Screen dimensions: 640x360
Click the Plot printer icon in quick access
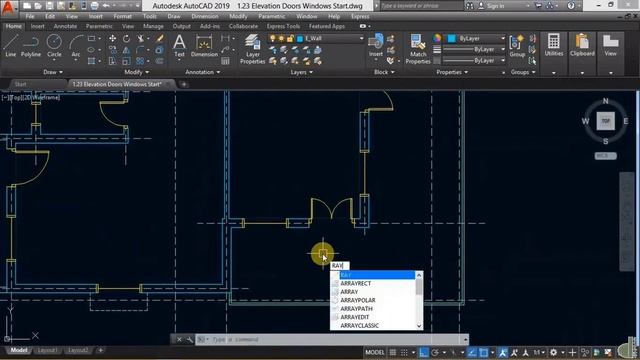[94, 6]
